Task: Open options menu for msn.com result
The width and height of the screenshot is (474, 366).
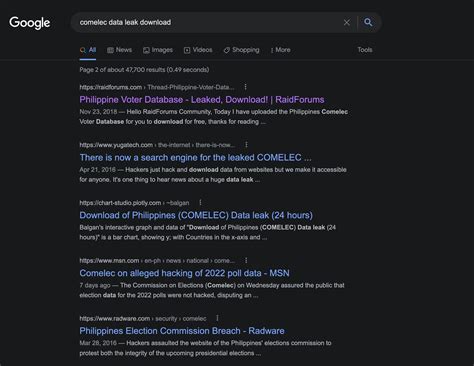Action: pos(246,260)
